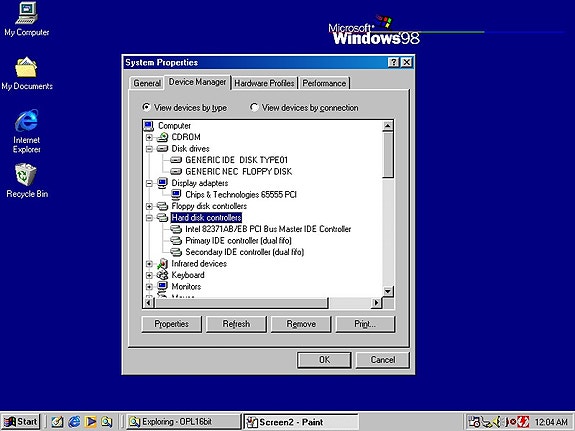Click the Primary IDE controller icon

(x=176, y=241)
